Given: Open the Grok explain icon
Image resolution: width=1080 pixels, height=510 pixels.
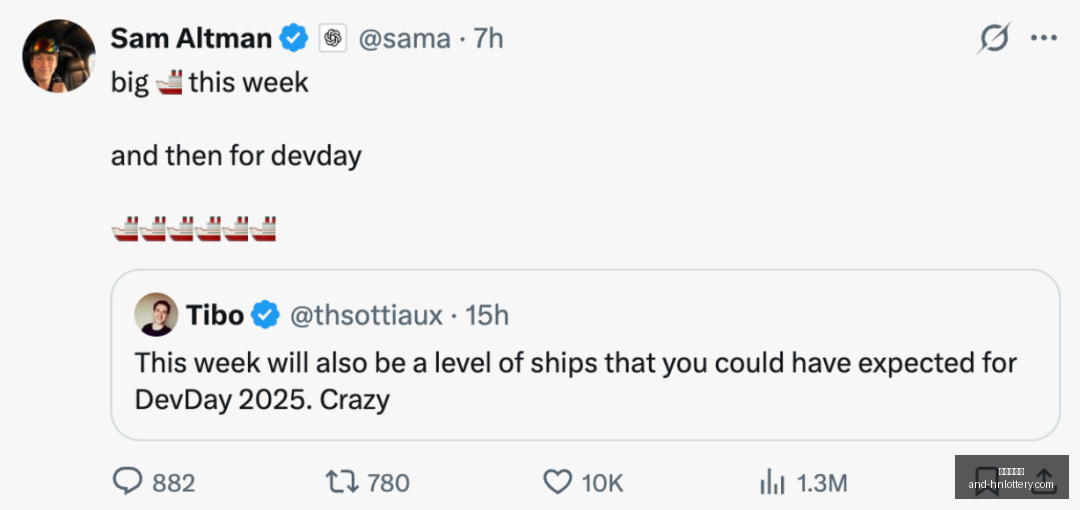Looking at the screenshot, I should tap(993, 38).
